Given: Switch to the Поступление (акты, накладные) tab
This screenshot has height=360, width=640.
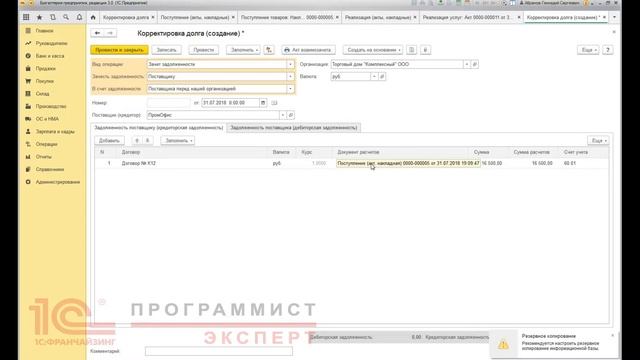Looking at the screenshot, I should coord(195,18).
